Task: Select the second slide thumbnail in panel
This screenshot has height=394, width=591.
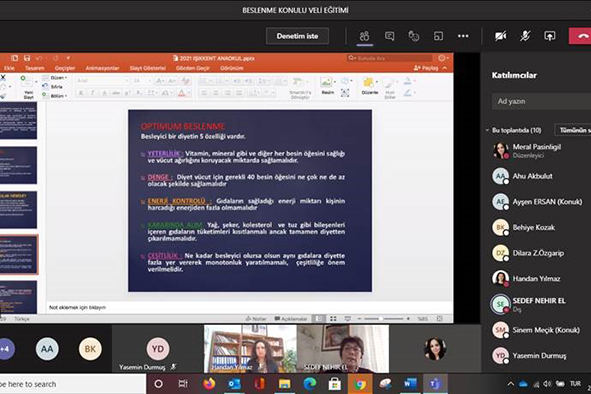Action: pyautogui.click(x=18, y=166)
